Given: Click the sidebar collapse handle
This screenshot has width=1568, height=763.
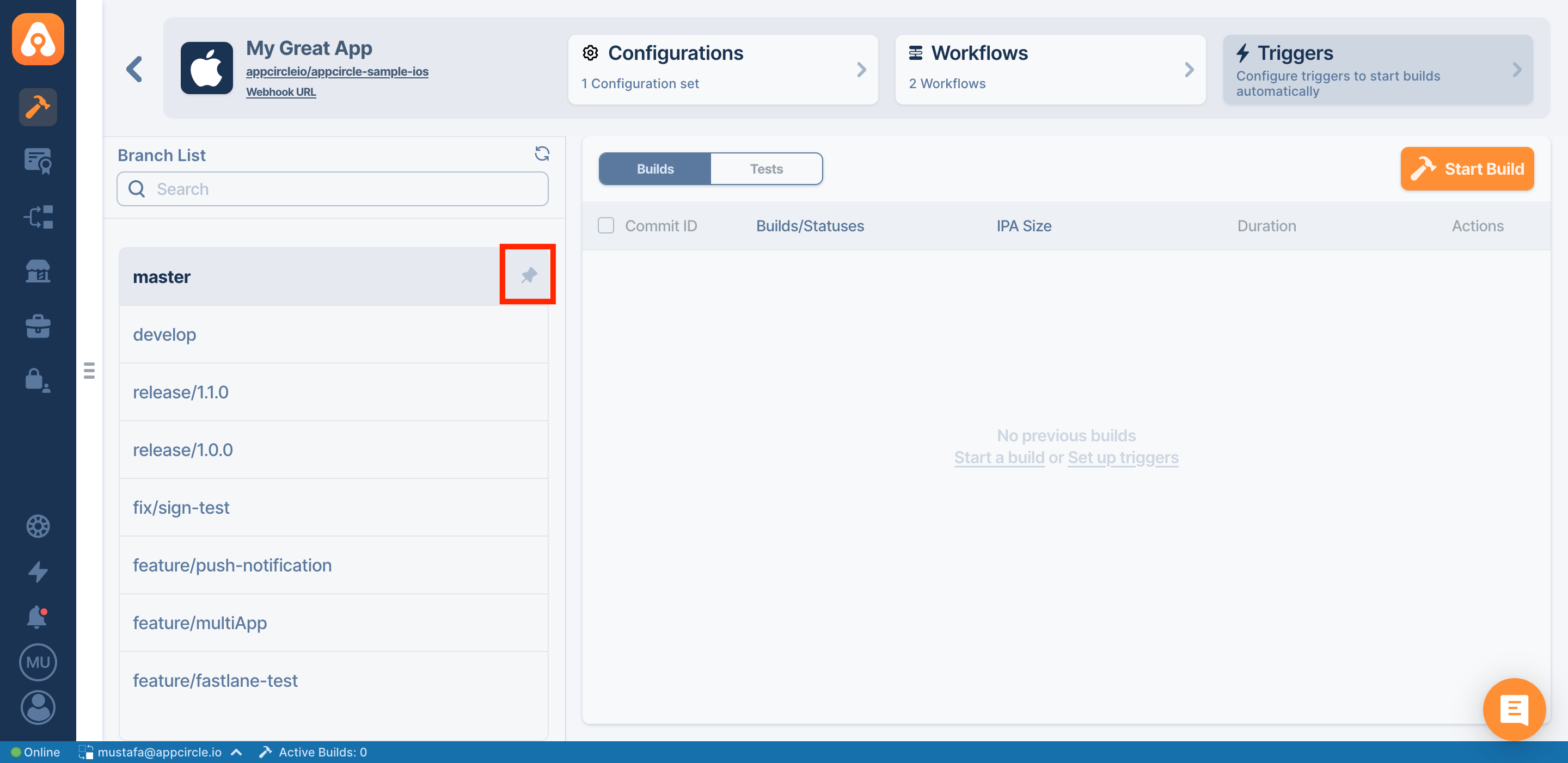Looking at the screenshot, I should (x=89, y=371).
